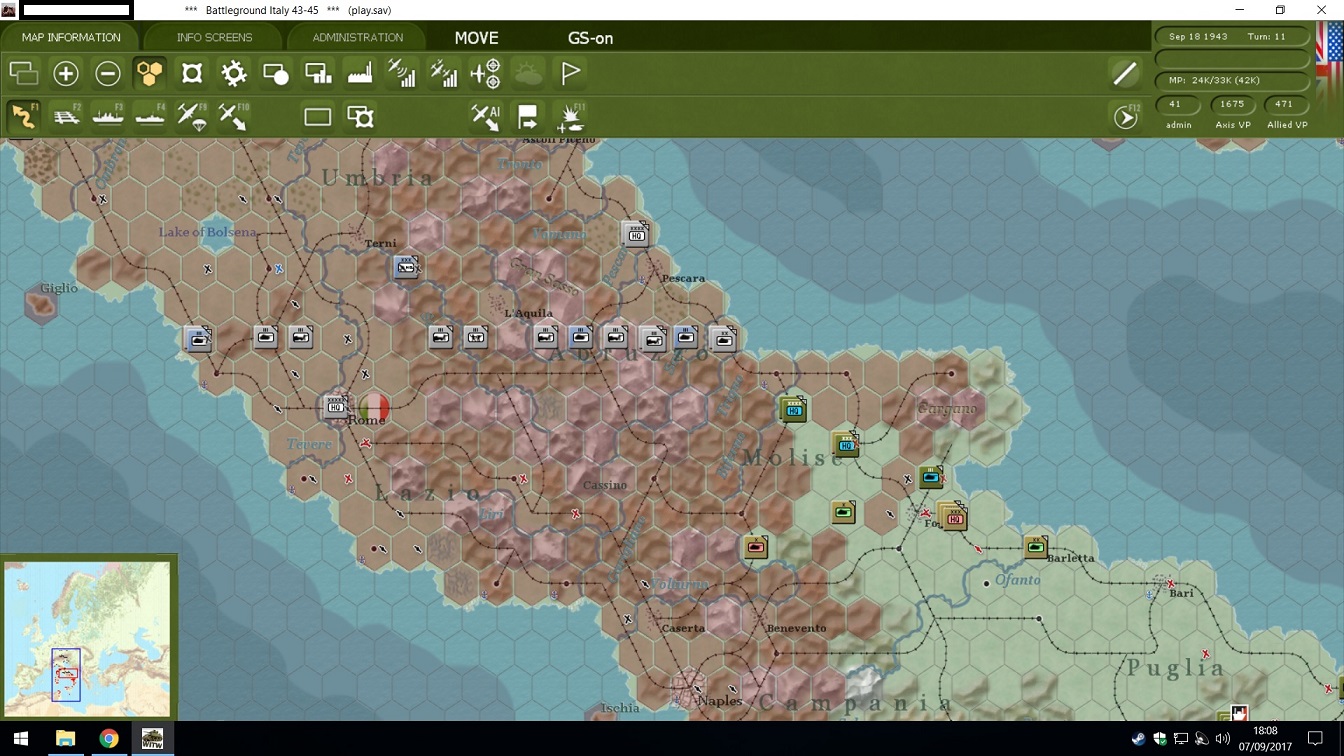Click the flag with arrow icon

coord(528,117)
